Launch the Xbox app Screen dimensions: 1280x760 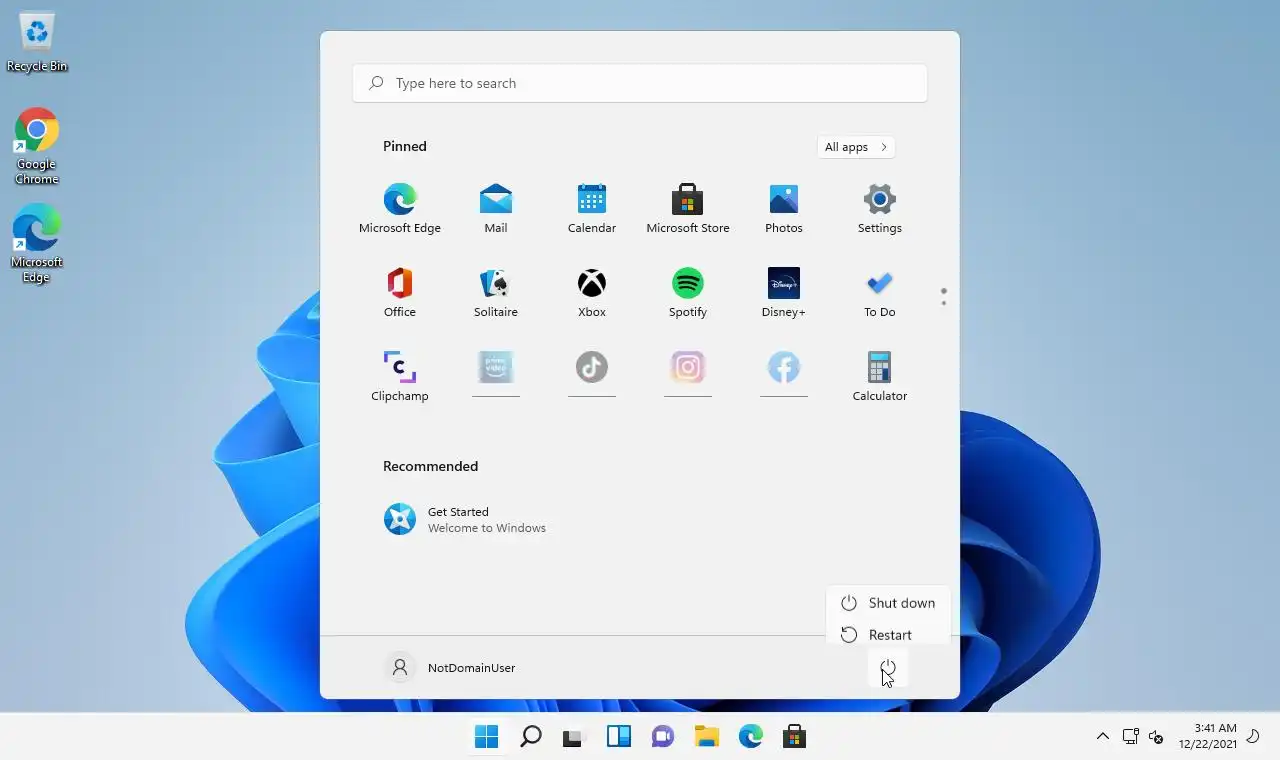pyautogui.click(x=592, y=293)
